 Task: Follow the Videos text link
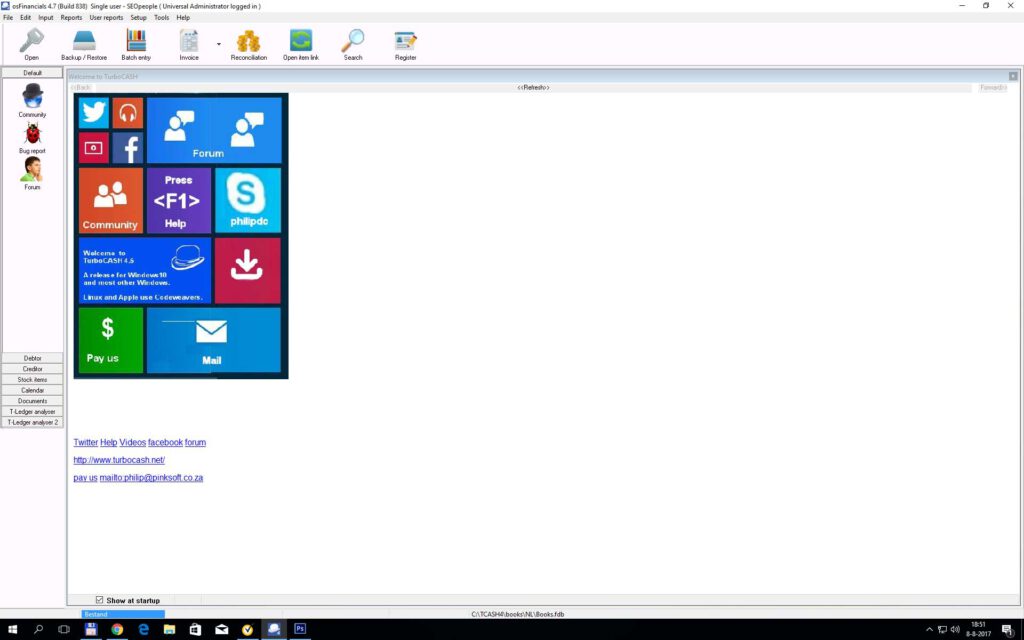point(133,442)
